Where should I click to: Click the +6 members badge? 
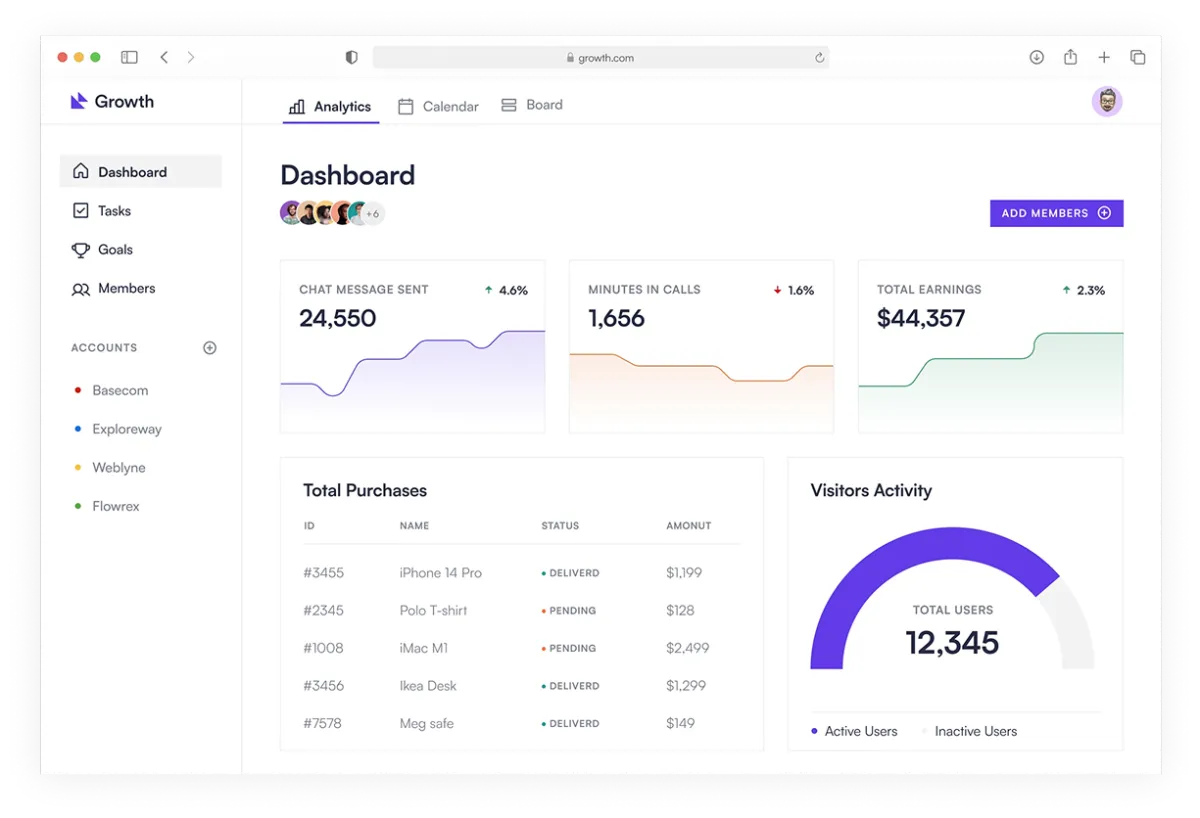click(373, 213)
